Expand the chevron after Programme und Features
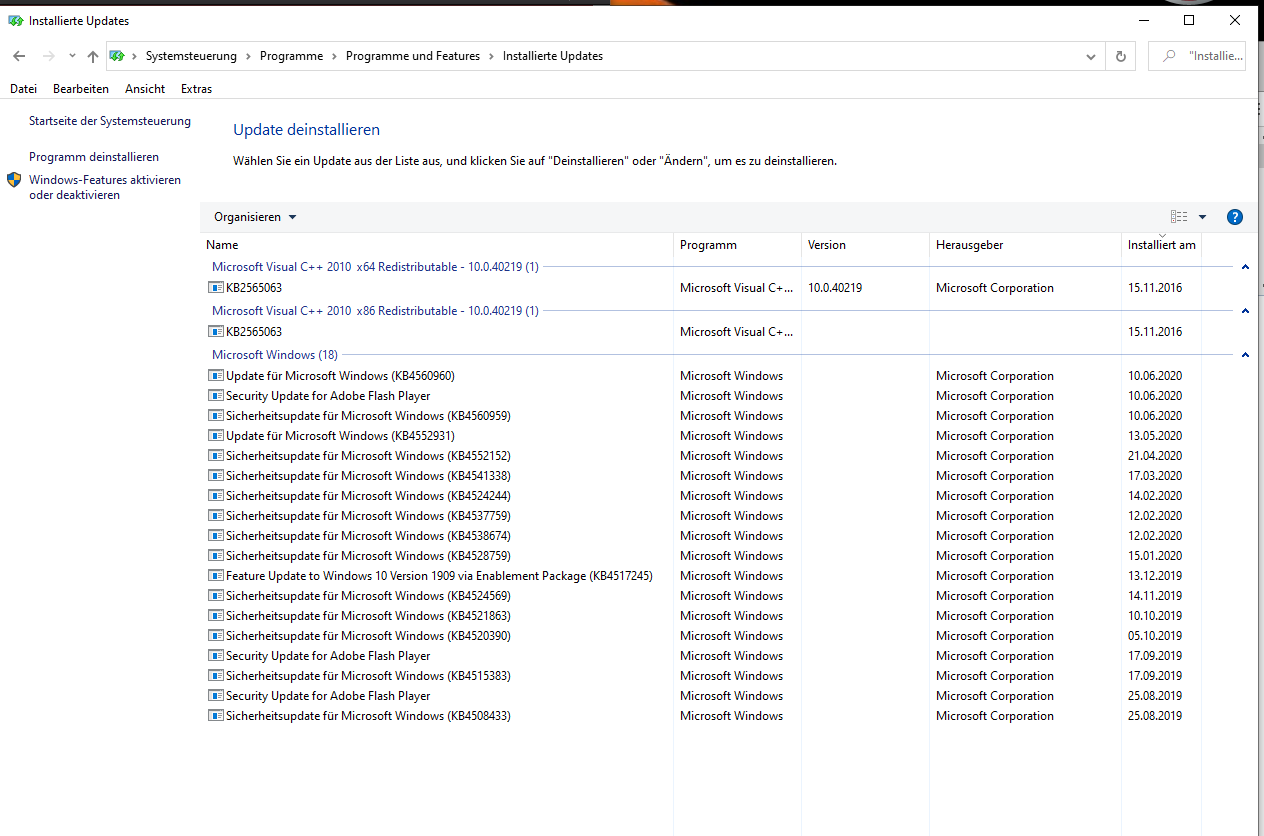1264x836 pixels. 492,56
